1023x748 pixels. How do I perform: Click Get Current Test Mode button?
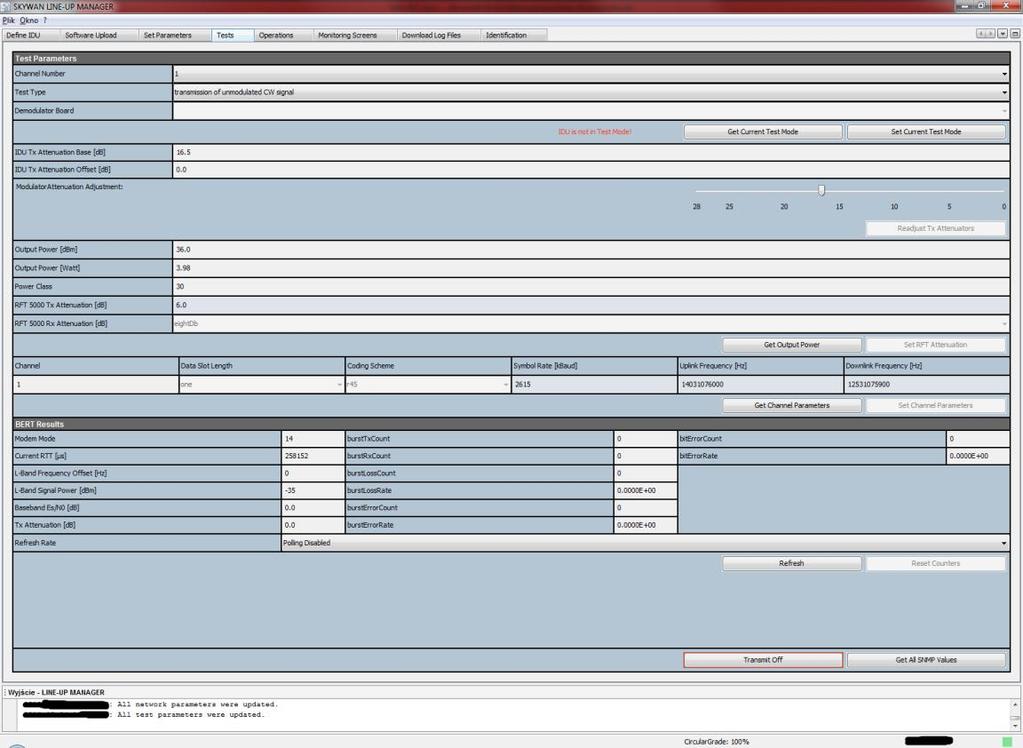click(763, 132)
